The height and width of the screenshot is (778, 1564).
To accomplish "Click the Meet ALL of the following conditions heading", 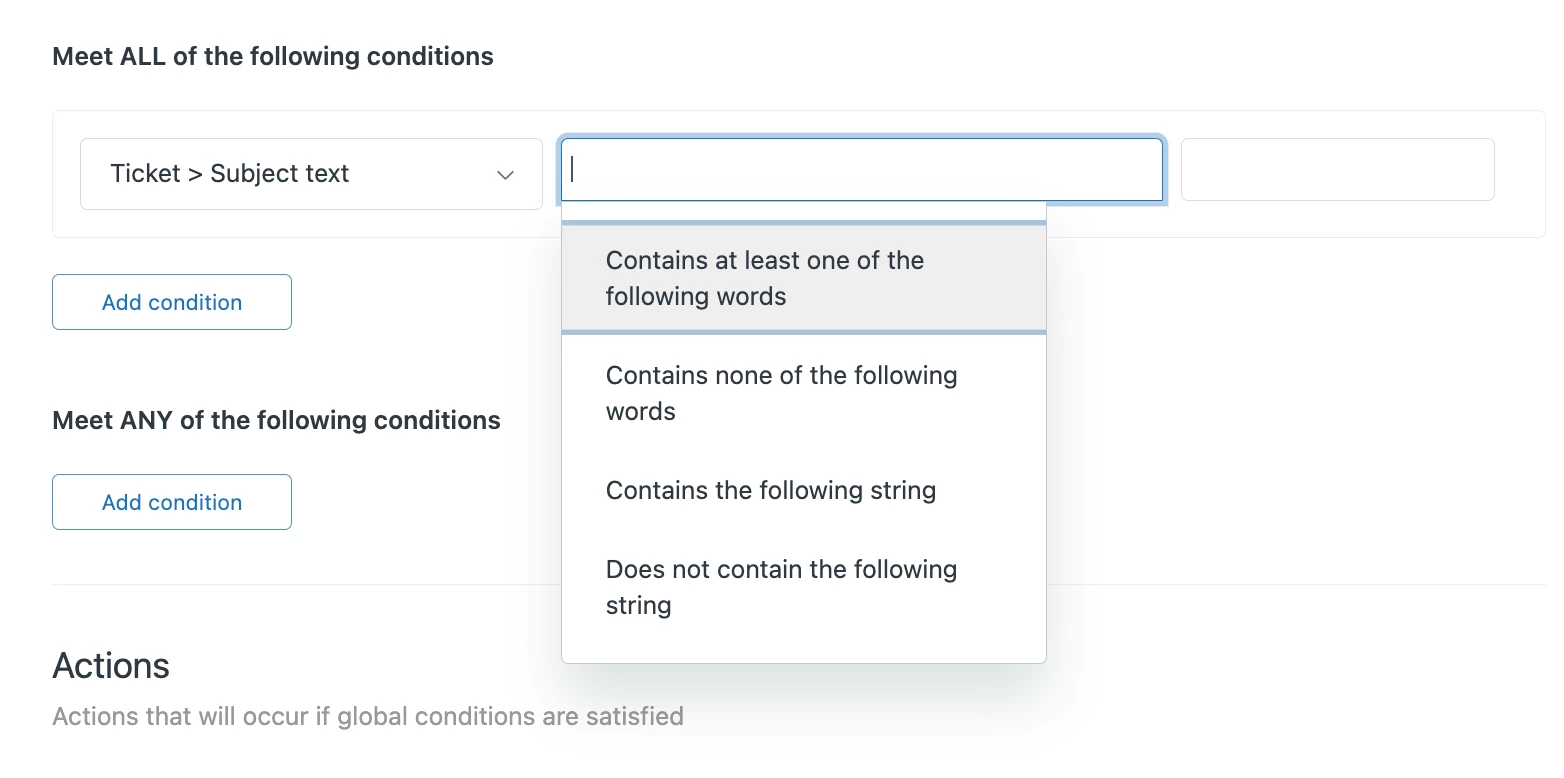I will [273, 56].
